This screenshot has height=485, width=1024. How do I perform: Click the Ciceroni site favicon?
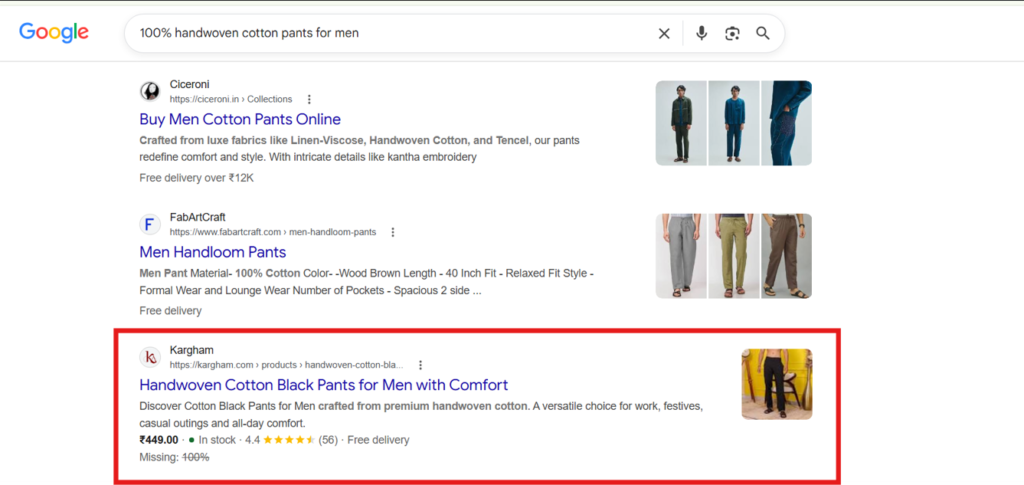point(150,91)
